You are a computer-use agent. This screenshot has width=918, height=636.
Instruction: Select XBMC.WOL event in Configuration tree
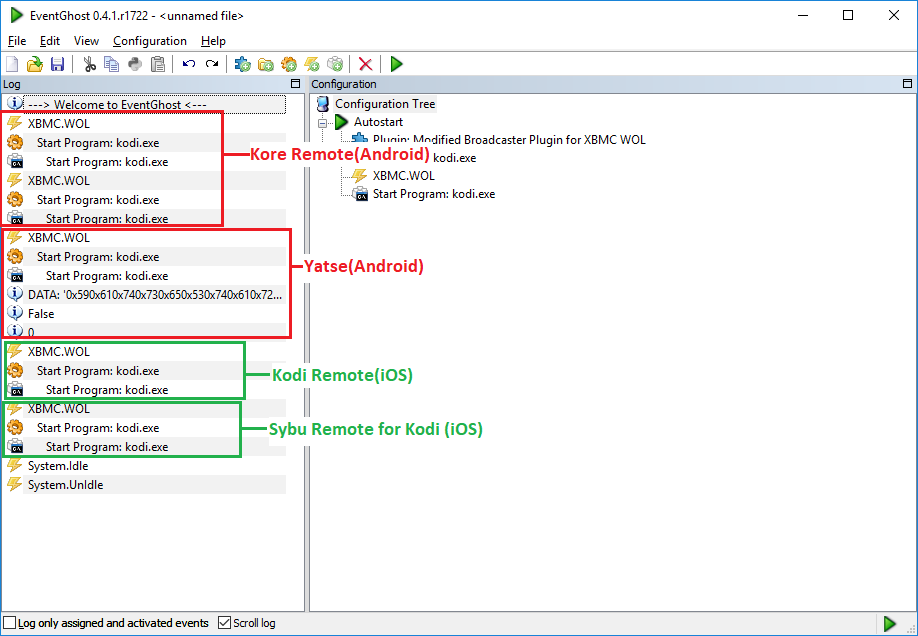click(403, 176)
